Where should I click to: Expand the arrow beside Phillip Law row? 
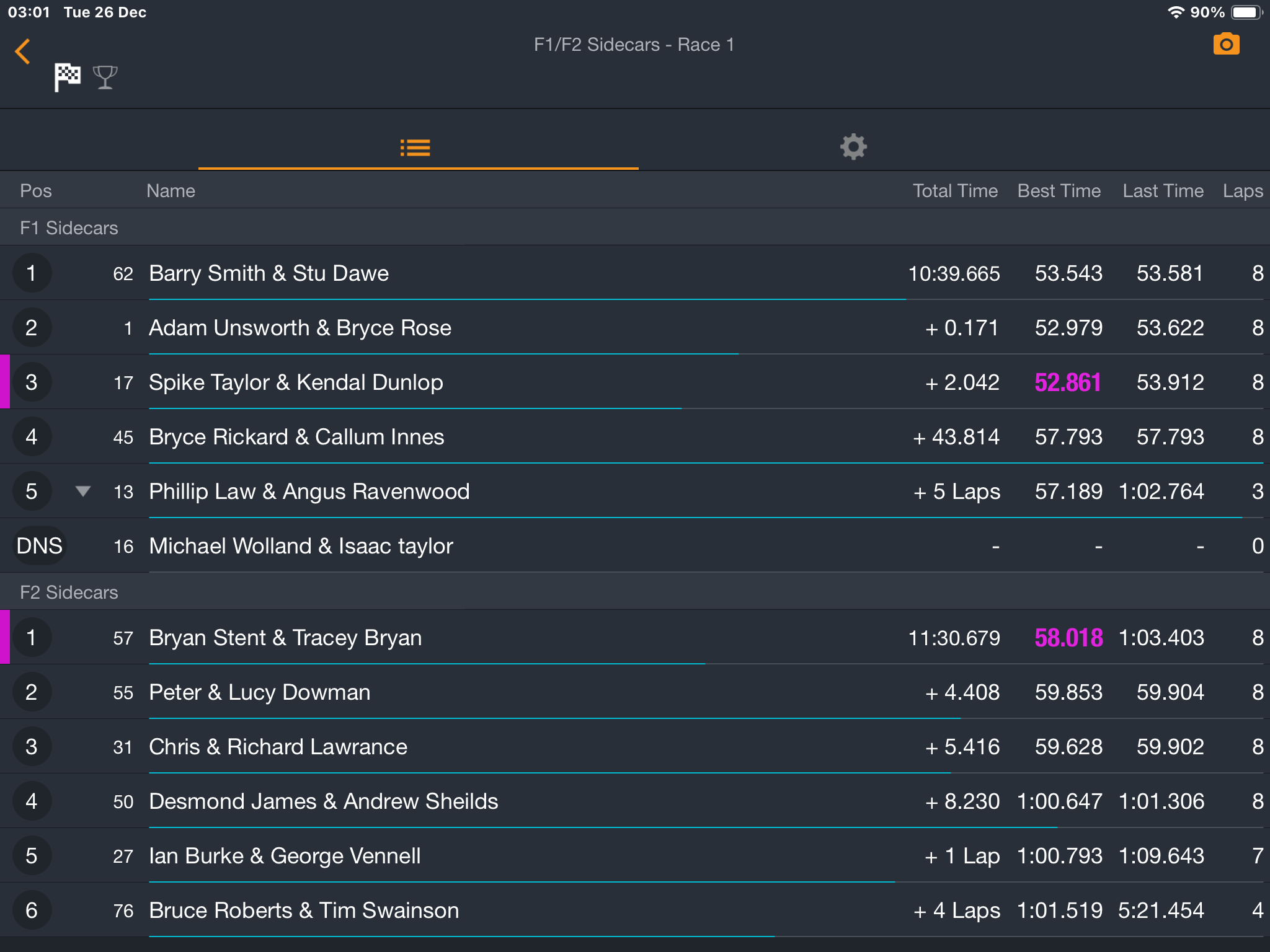[x=82, y=491]
